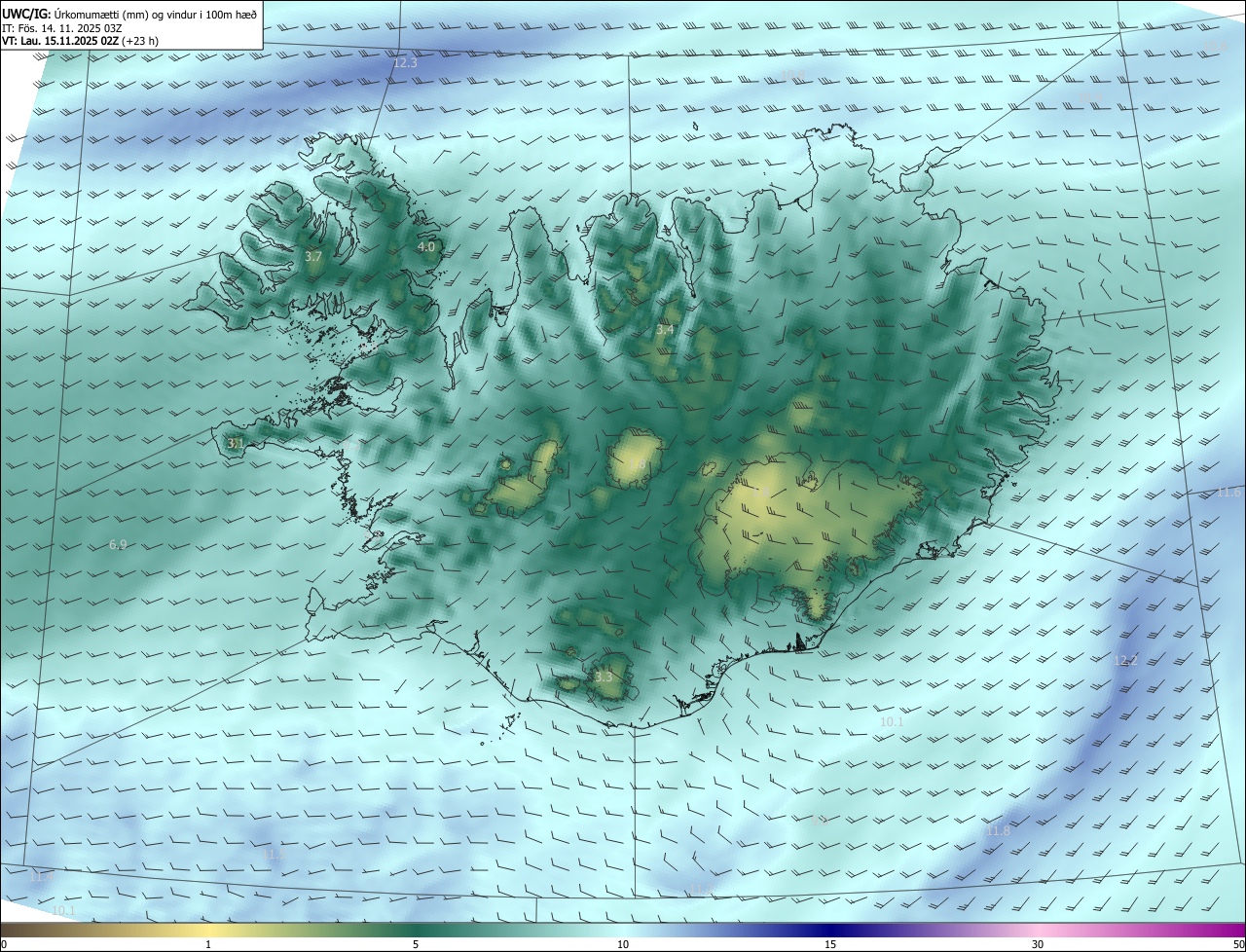Click the '15' tick on the color scale
The width and height of the screenshot is (1246, 952).
point(830,944)
